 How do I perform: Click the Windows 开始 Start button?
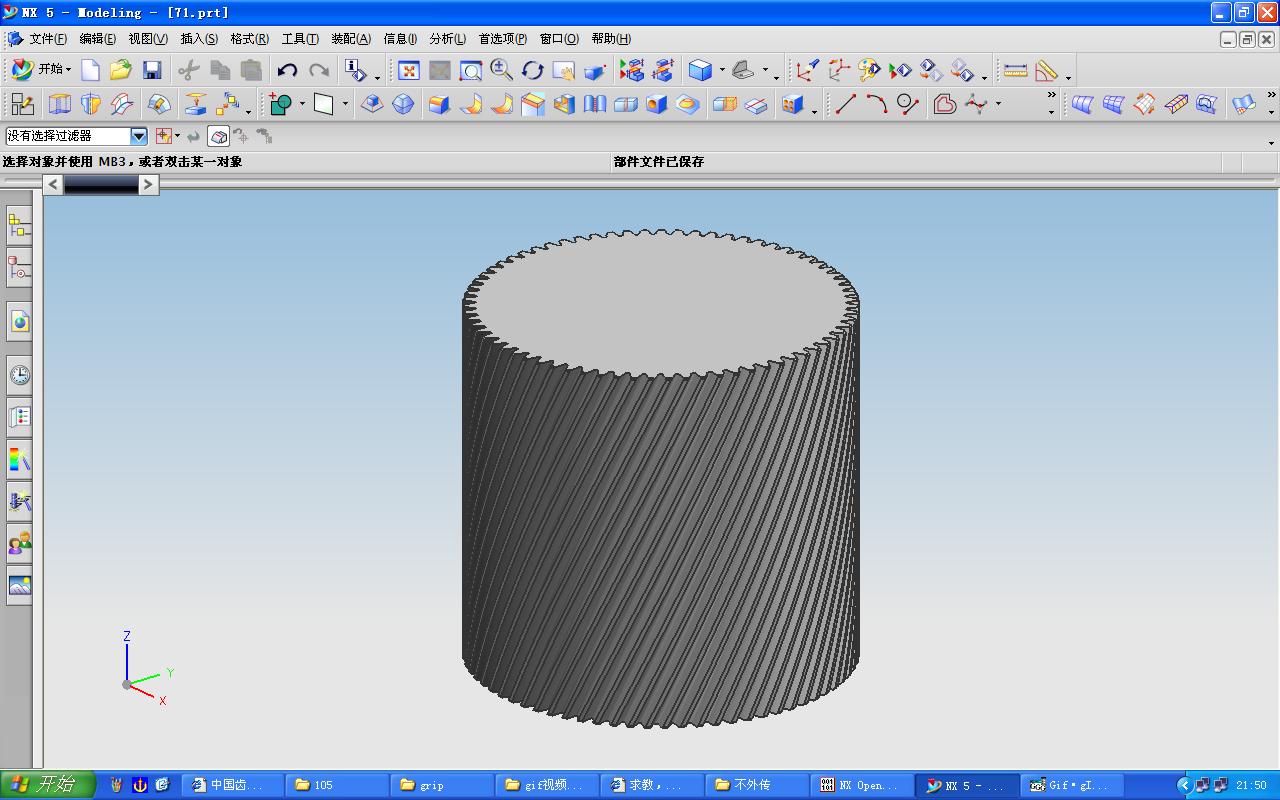coord(48,785)
